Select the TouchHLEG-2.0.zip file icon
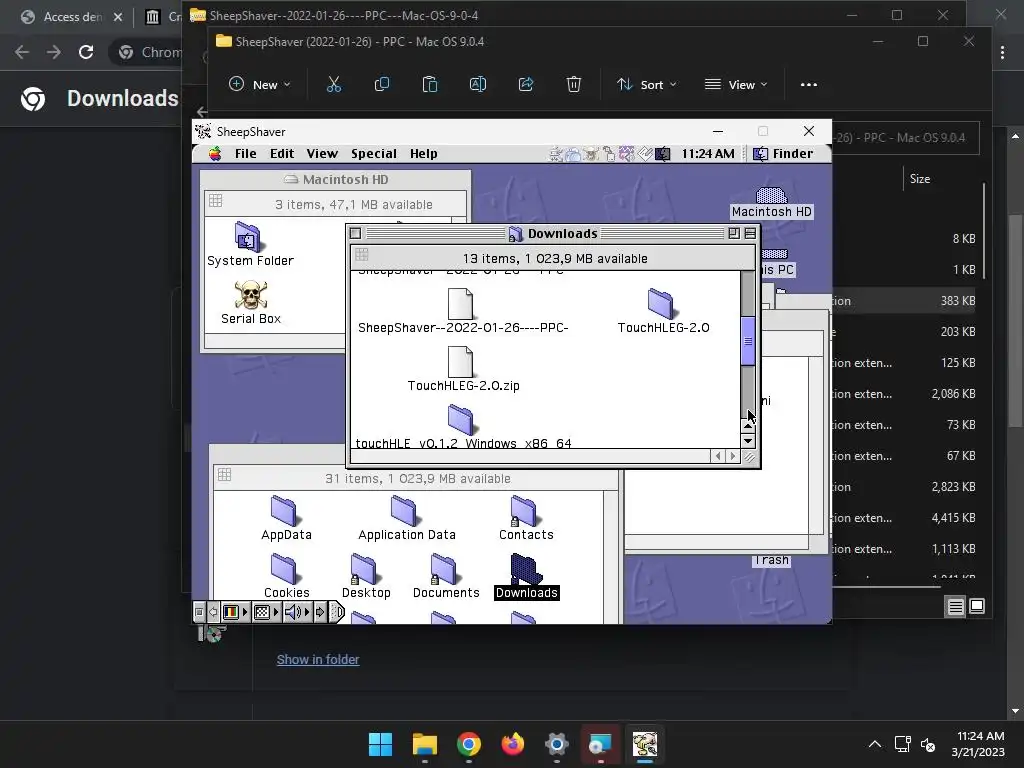 click(460, 362)
